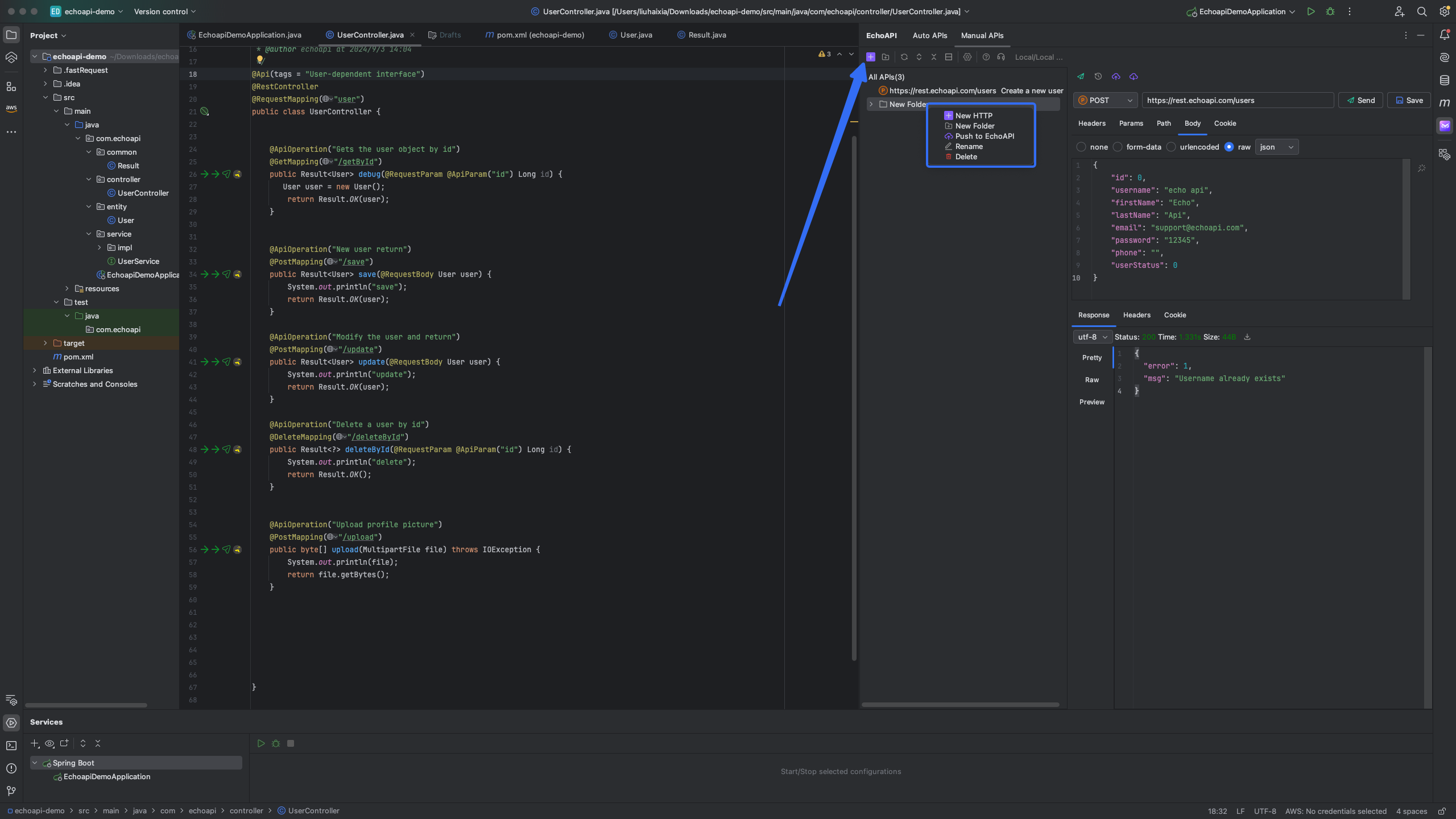Open EchoAPI settings gear icon
The width and height of the screenshot is (1456, 819).
click(967, 57)
